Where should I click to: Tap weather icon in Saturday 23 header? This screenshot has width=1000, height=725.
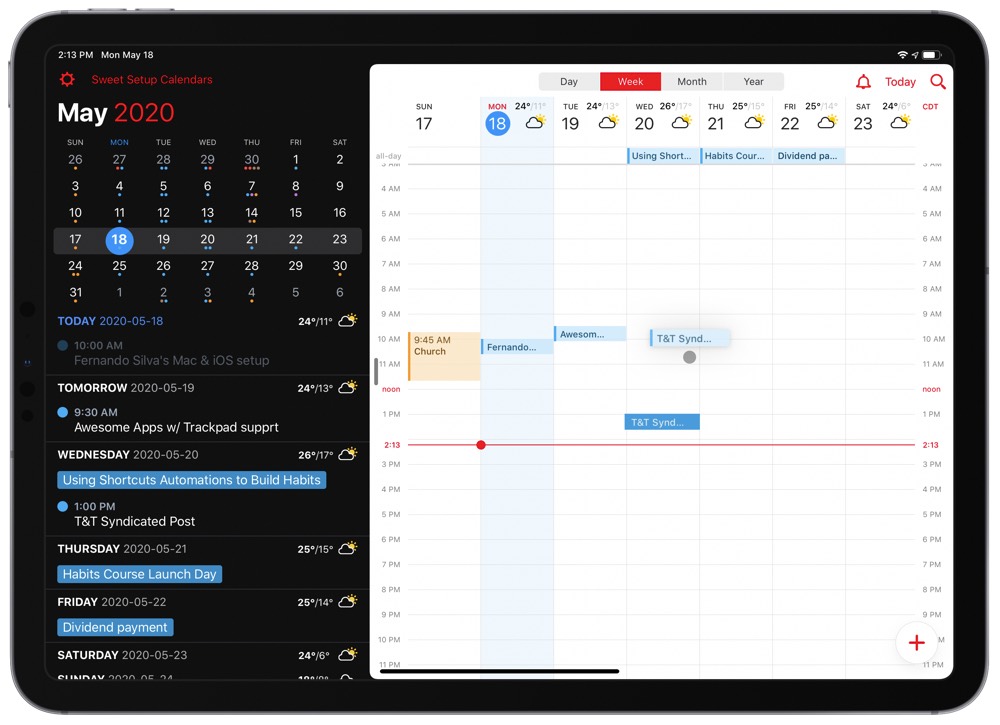(900, 123)
